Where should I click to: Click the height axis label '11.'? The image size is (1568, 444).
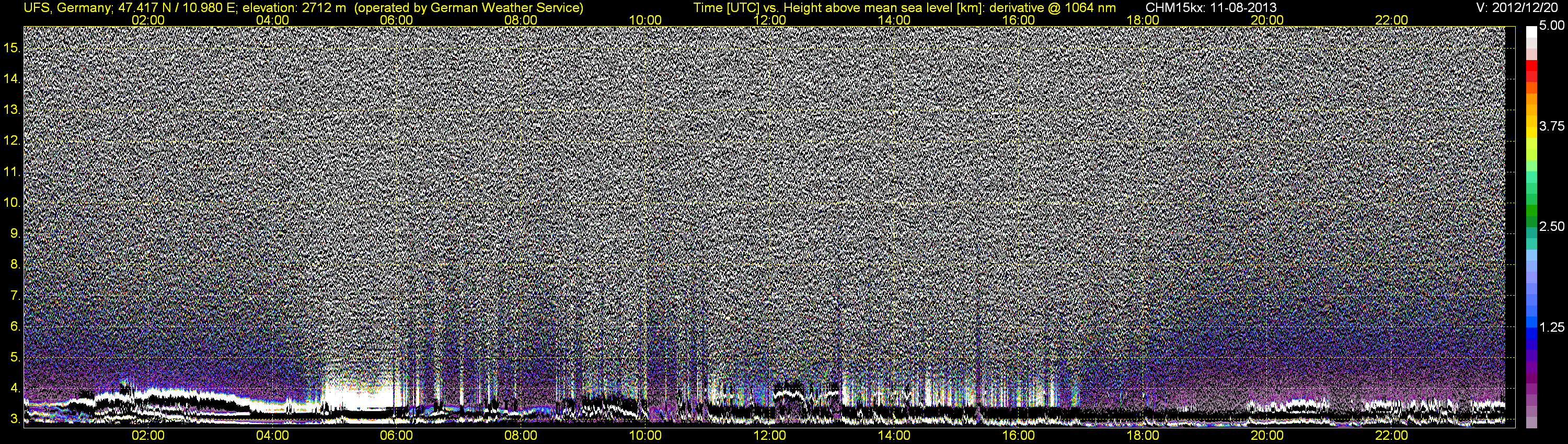click(x=12, y=172)
